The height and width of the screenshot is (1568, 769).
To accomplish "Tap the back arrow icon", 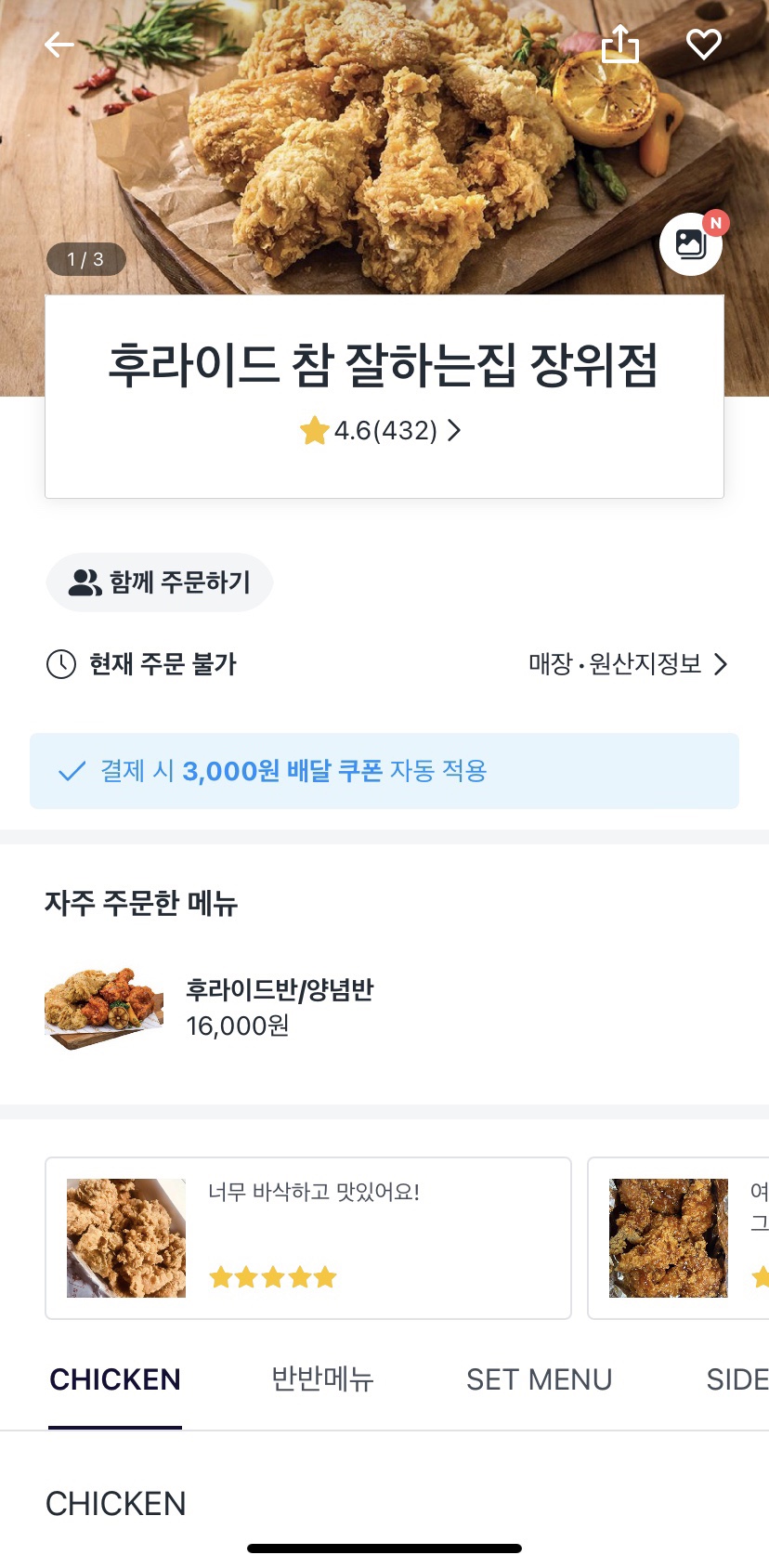I will [x=59, y=44].
